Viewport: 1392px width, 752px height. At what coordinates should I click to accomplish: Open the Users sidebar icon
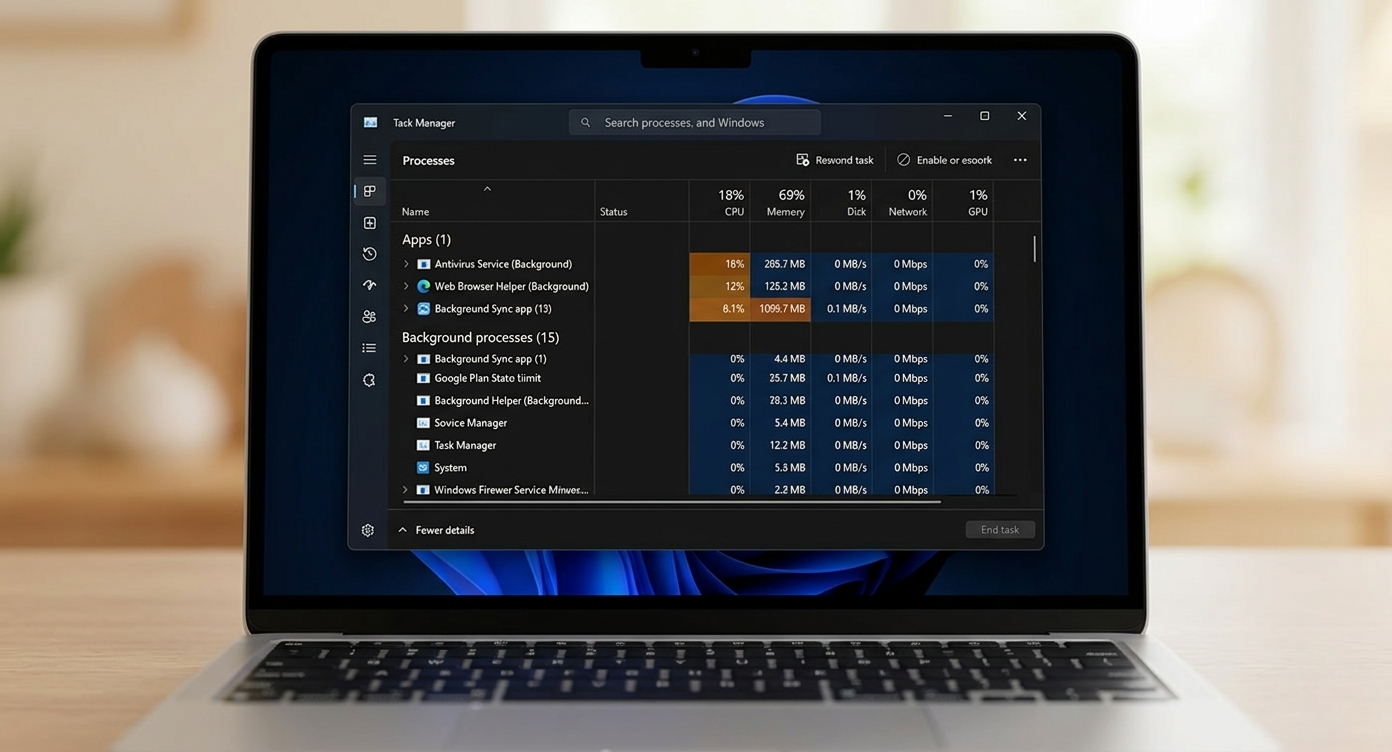369,317
